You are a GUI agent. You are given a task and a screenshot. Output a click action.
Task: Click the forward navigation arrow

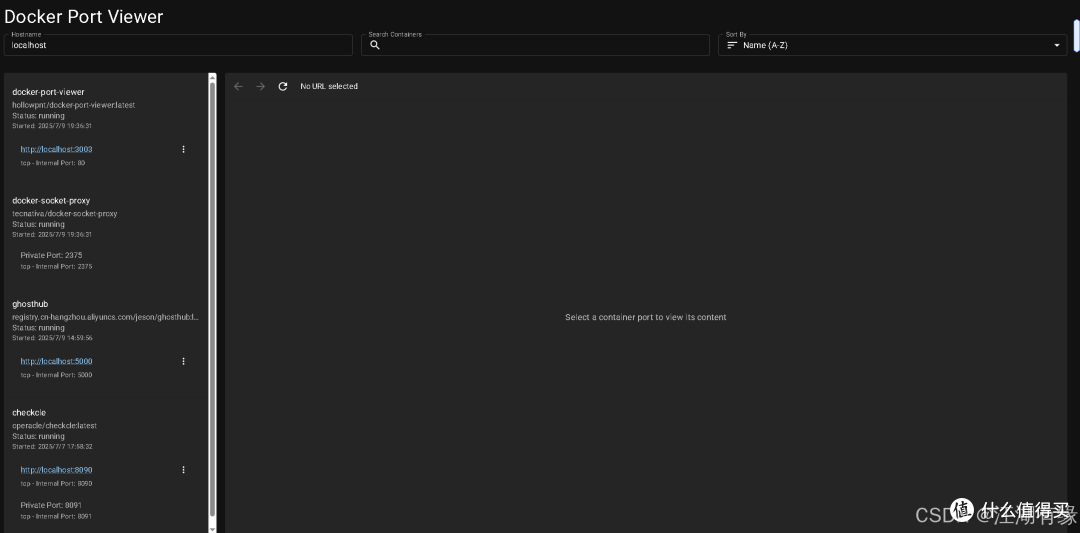coord(260,86)
